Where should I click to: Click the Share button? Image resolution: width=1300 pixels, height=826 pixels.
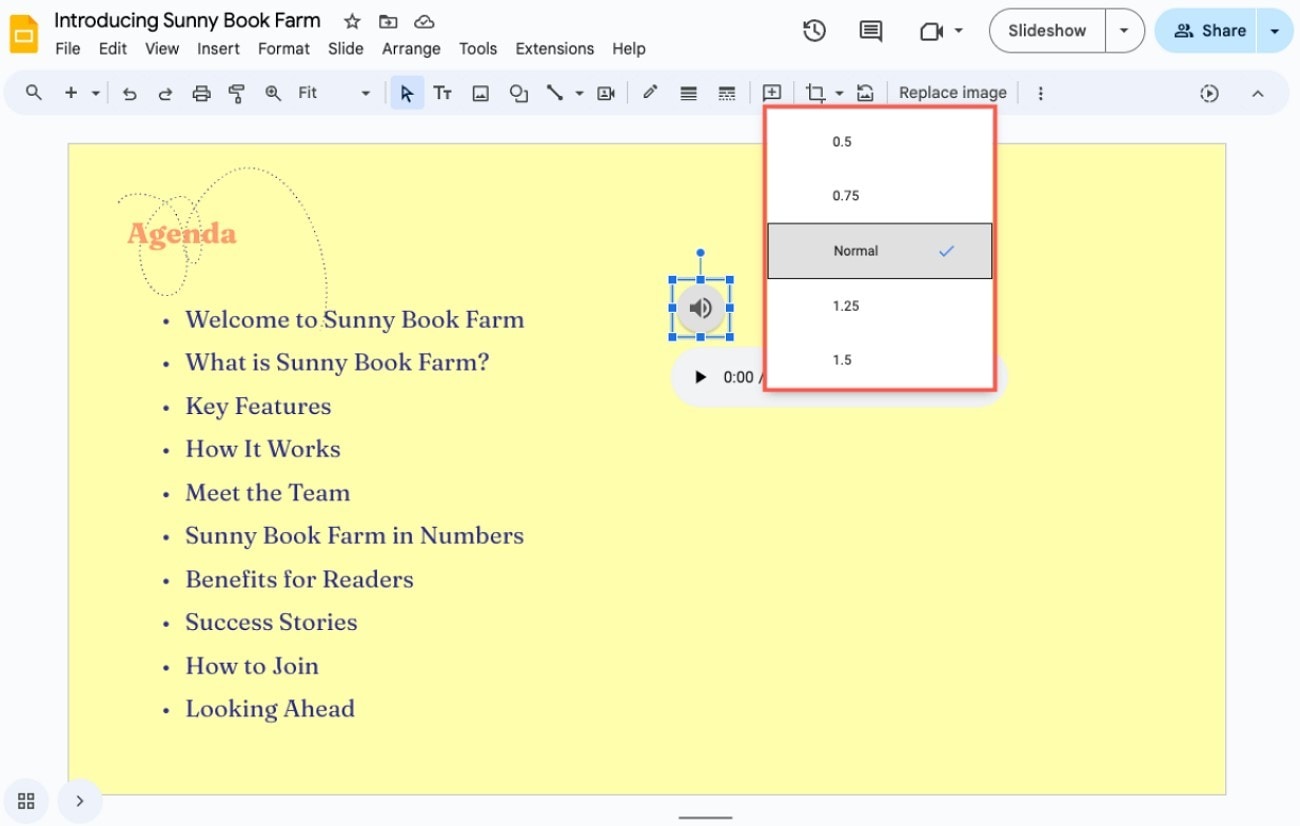pos(1206,31)
